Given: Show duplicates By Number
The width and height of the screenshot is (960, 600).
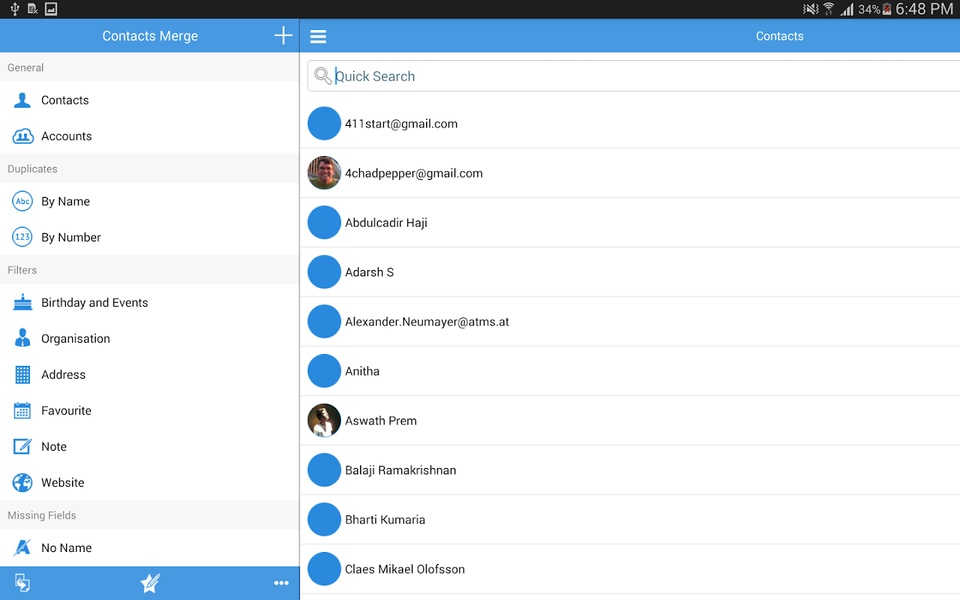Looking at the screenshot, I should tap(149, 237).
